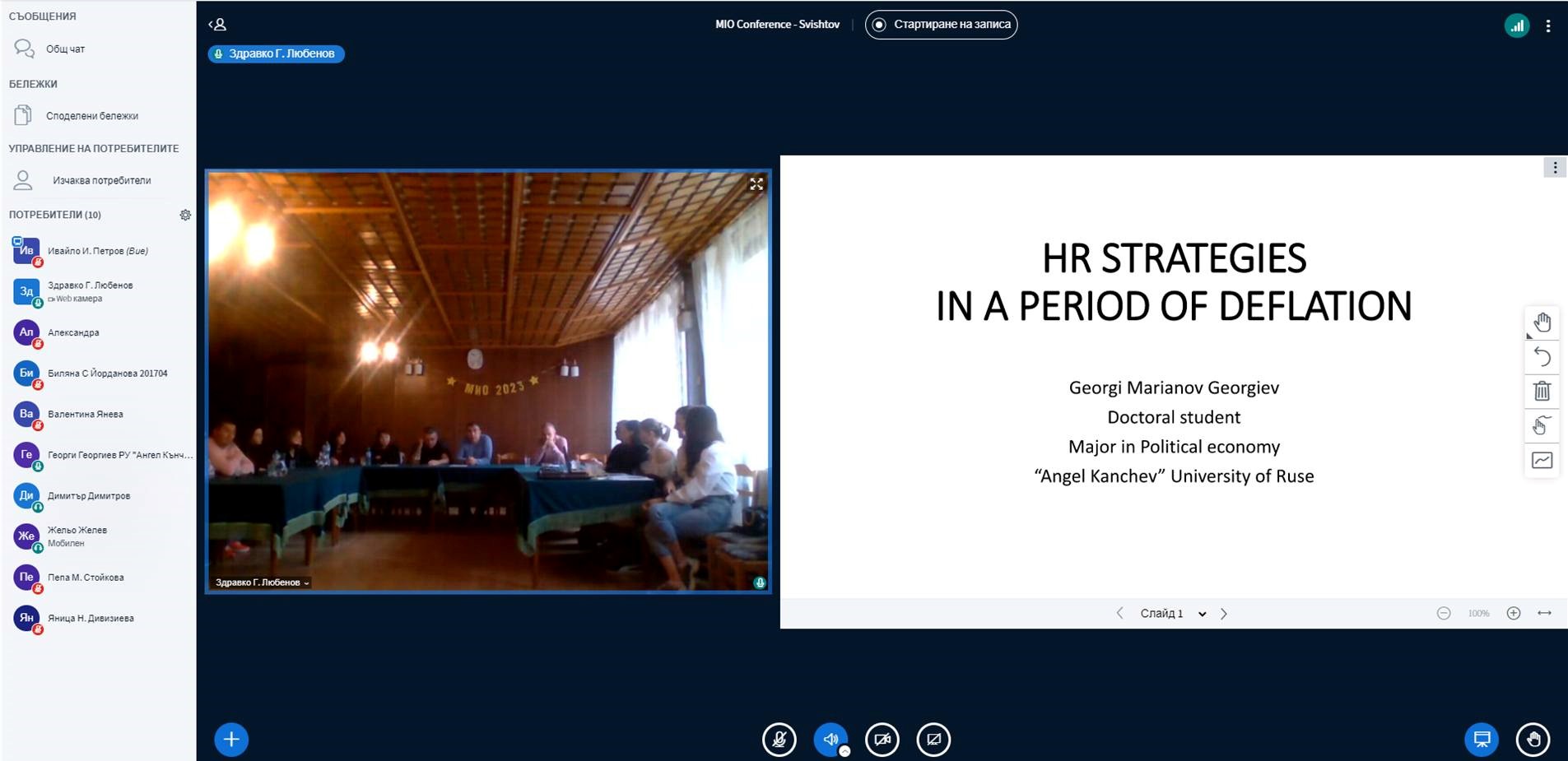
Task: Open the top-right options menu
Action: pyautogui.click(x=1548, y=26)
